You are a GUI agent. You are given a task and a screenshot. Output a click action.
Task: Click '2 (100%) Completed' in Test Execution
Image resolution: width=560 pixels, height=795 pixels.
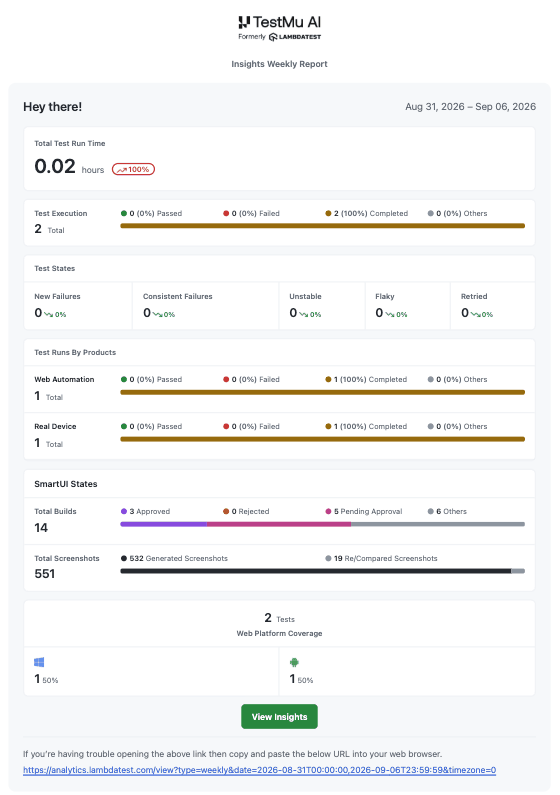(370, 213)
